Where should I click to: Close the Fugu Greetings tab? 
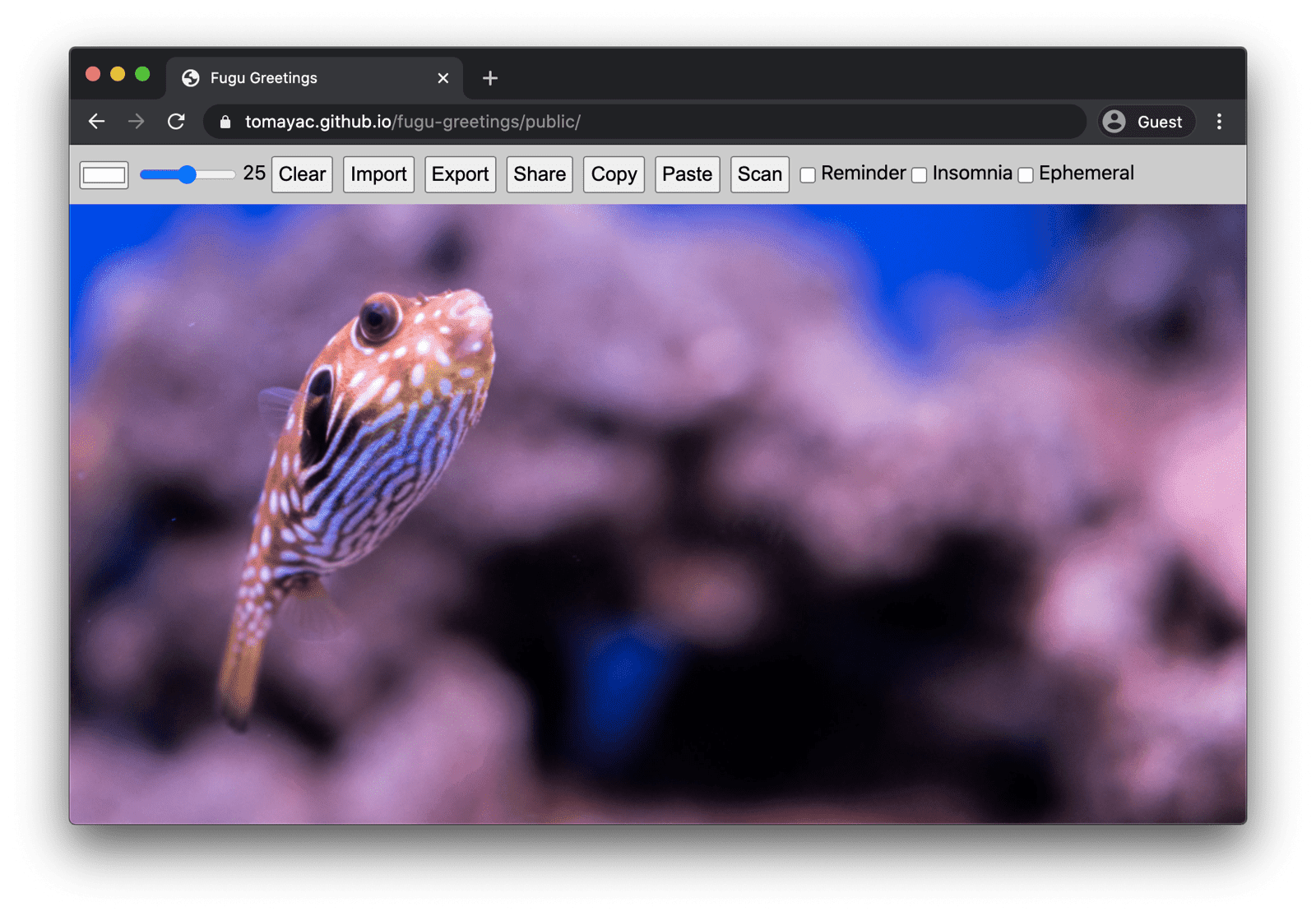pos(443,77)
